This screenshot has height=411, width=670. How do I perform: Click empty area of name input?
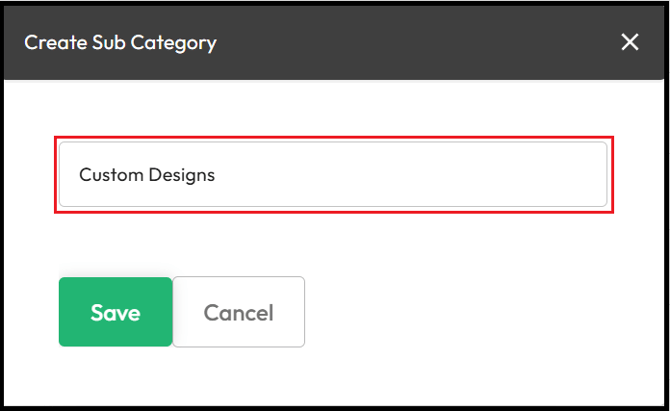tap(410, 174)
